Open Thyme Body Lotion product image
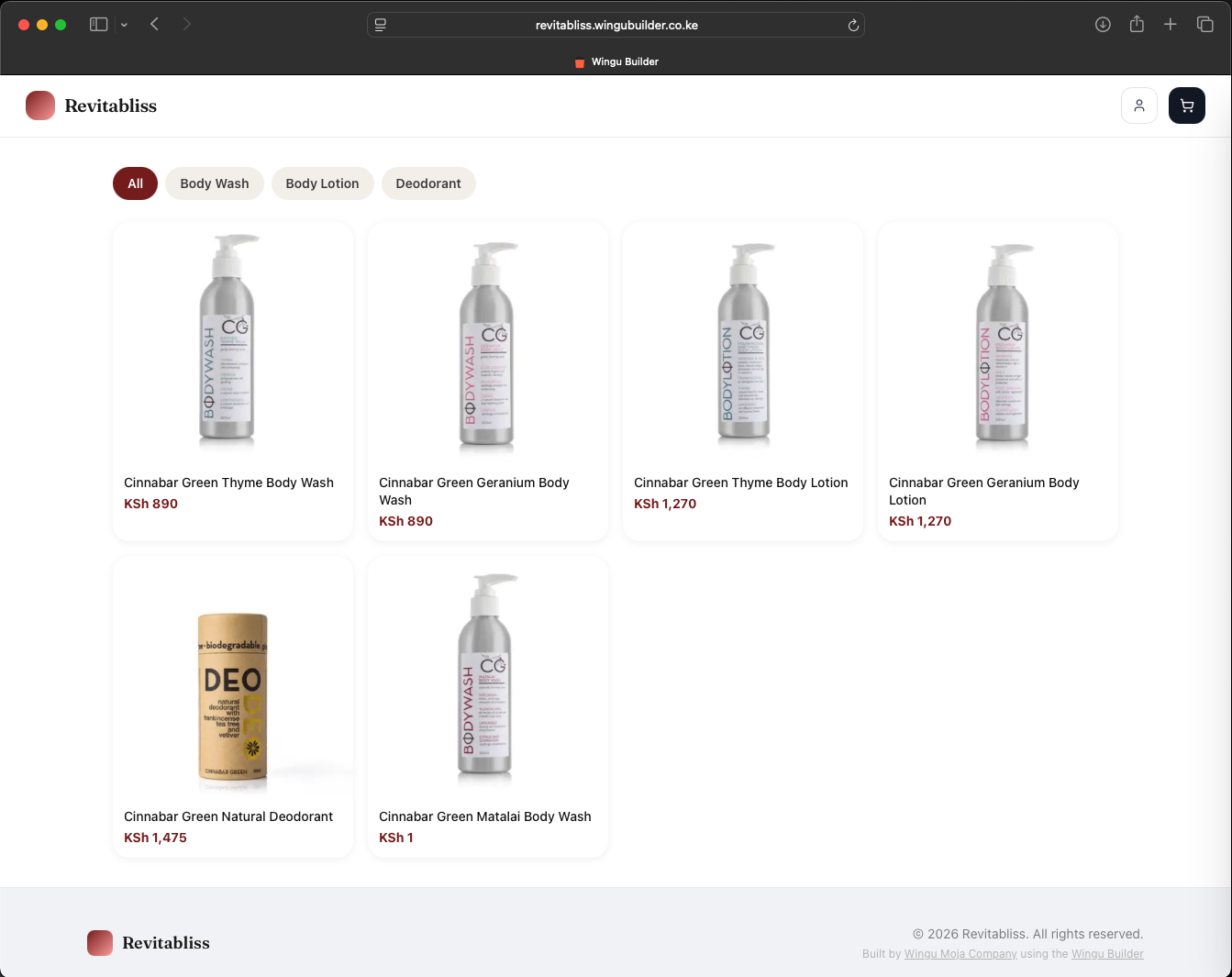The height and width of the screenshot is (977, 1232). [743, 342]
